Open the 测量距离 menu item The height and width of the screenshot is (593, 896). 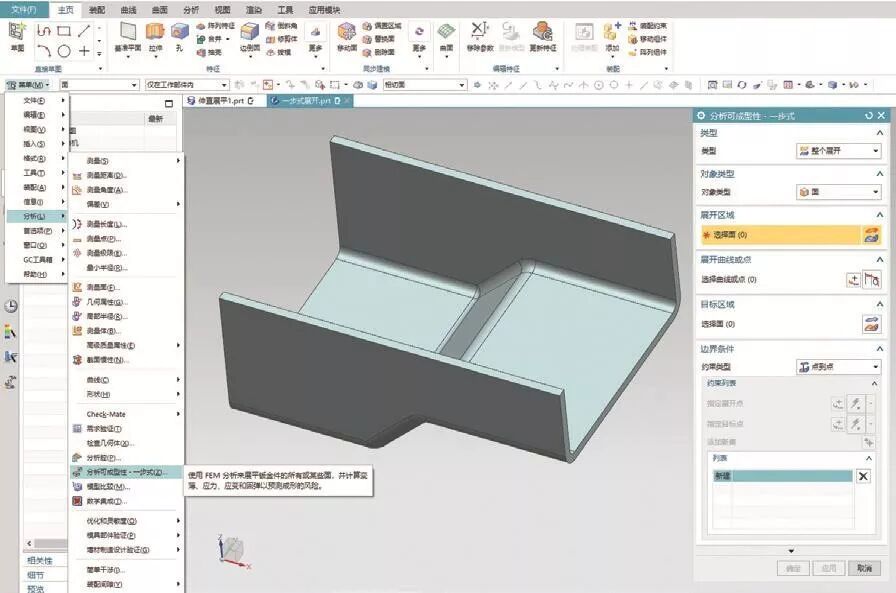tap(105, 175)
